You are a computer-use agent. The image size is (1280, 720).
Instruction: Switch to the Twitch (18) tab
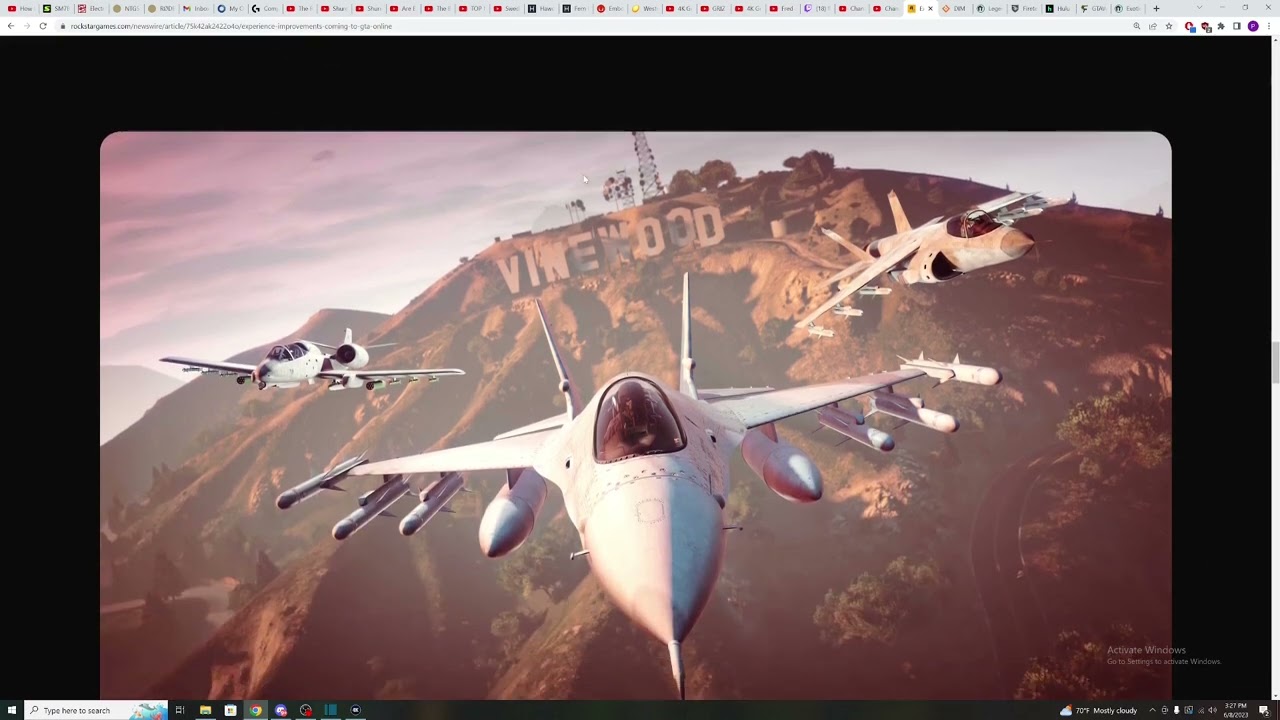click(x=816, y=8)
